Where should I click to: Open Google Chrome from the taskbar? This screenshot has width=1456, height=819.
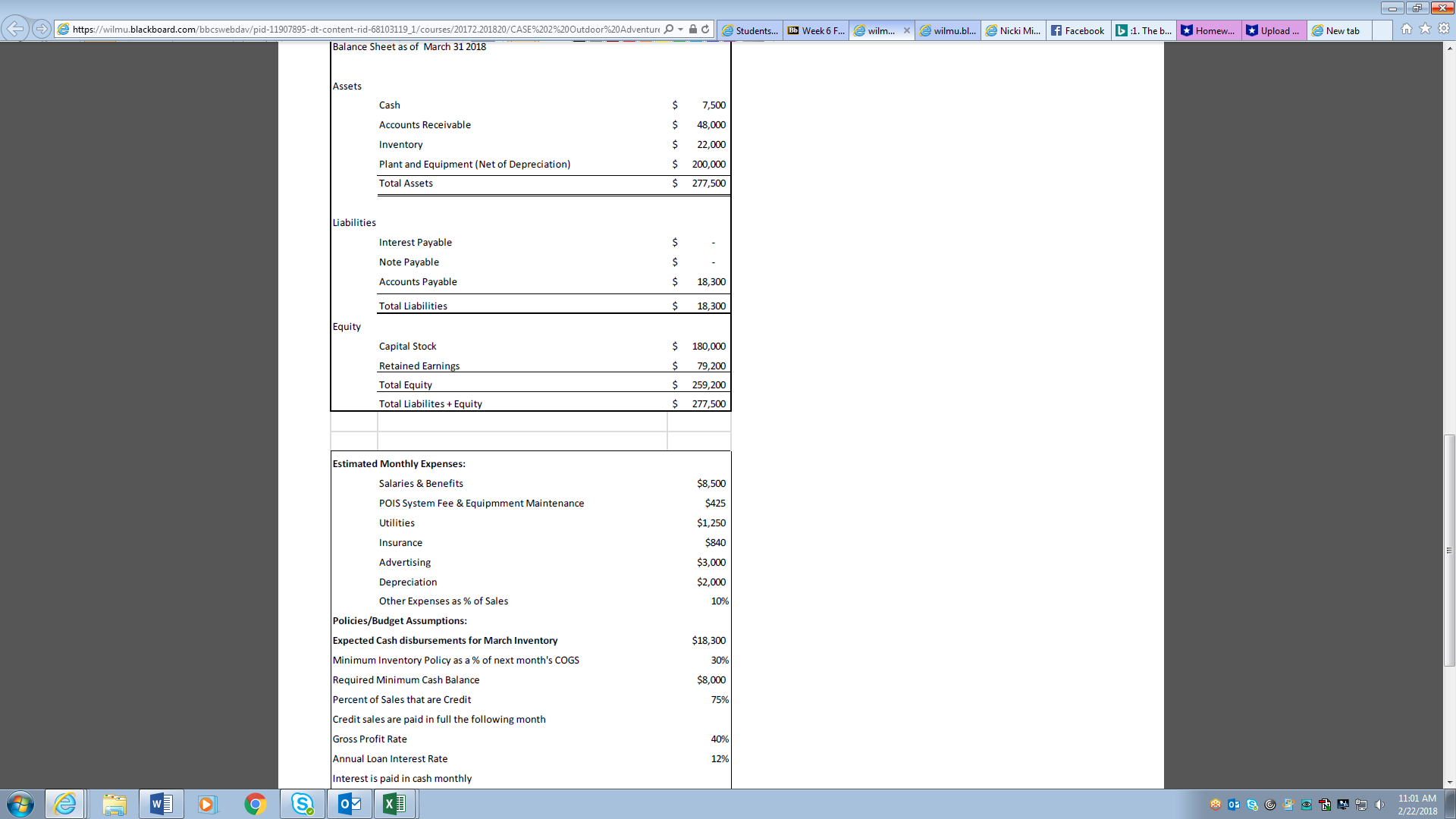[x=256, y=804]
